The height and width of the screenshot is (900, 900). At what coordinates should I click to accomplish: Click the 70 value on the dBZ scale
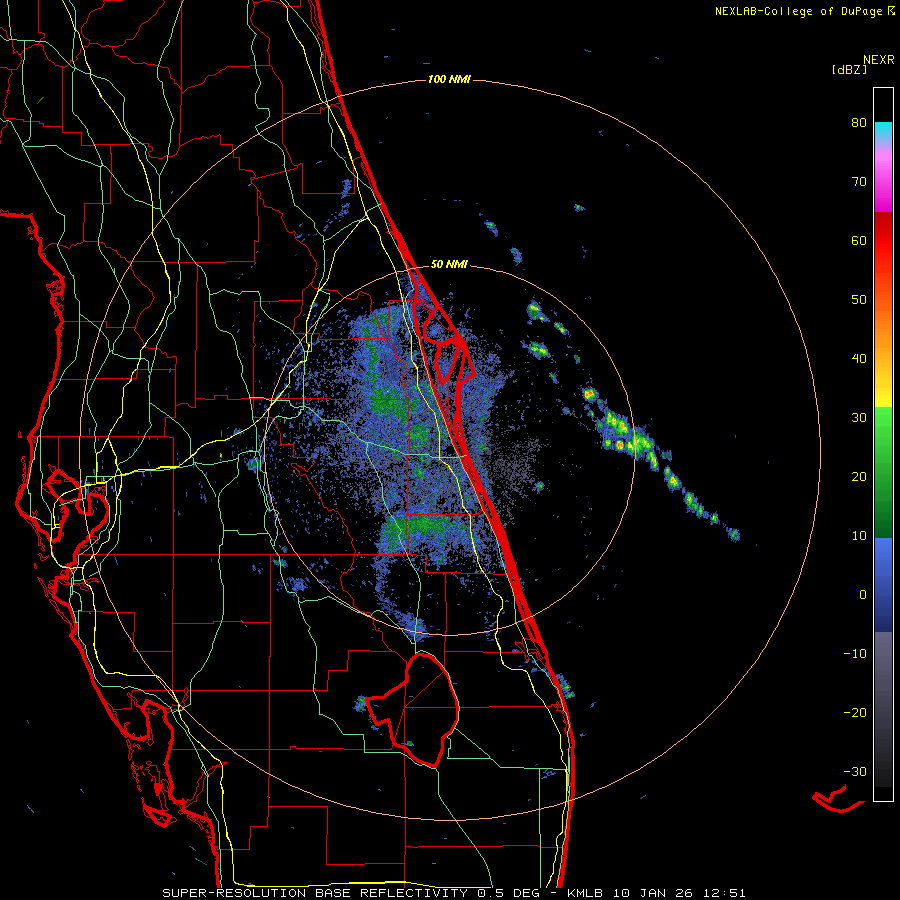point(859,182)
